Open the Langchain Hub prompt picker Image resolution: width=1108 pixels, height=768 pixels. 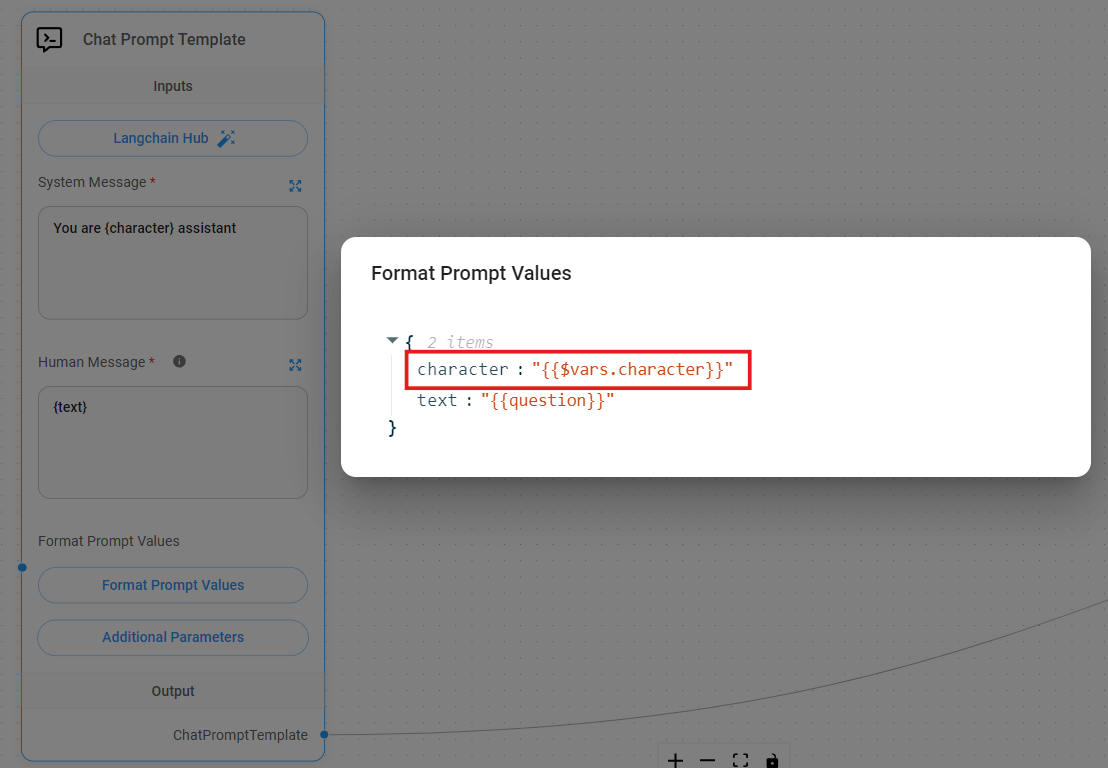point(173,138)
